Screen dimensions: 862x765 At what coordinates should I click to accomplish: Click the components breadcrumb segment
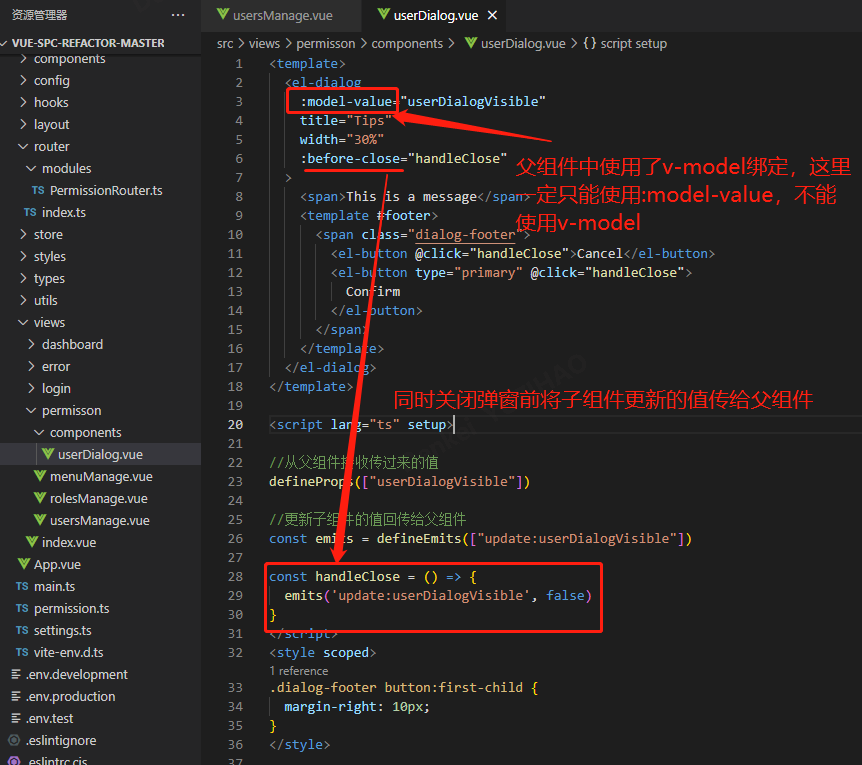(x=407, y=43)
